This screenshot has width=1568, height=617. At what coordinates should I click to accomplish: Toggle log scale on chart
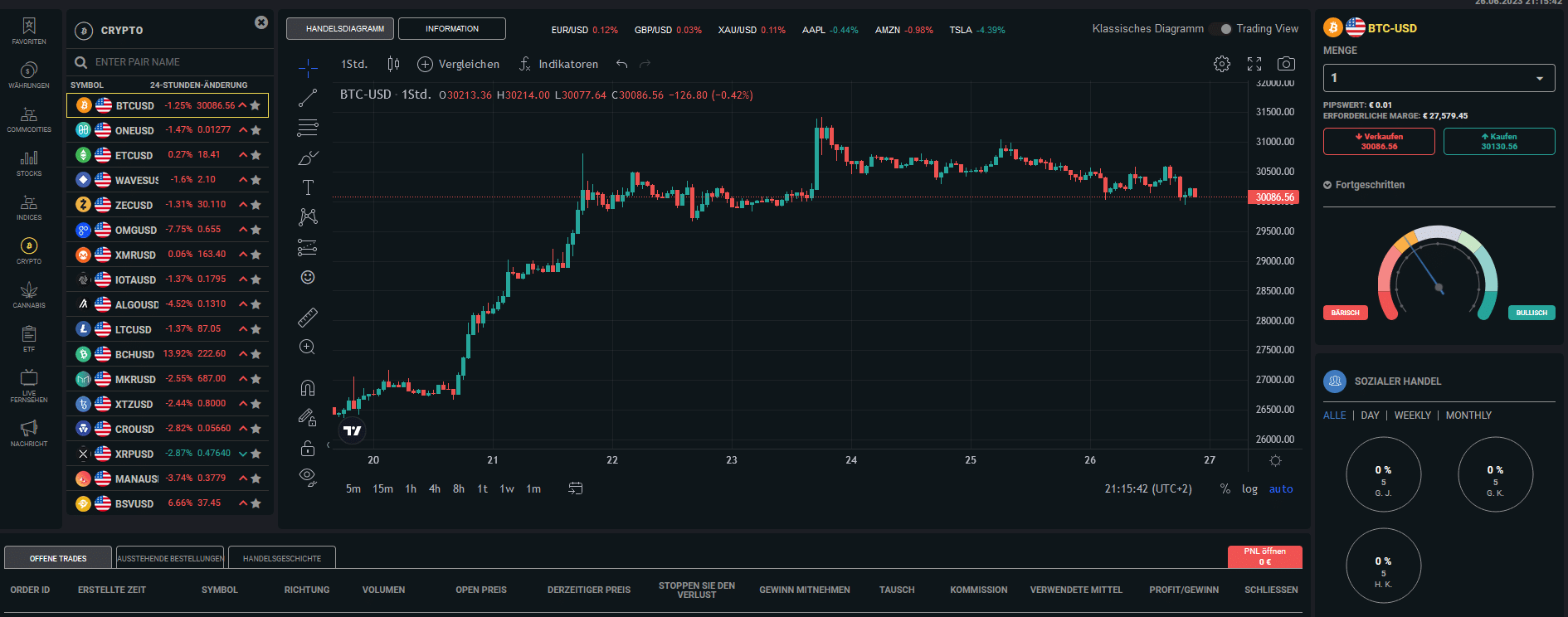point(1249,489)
